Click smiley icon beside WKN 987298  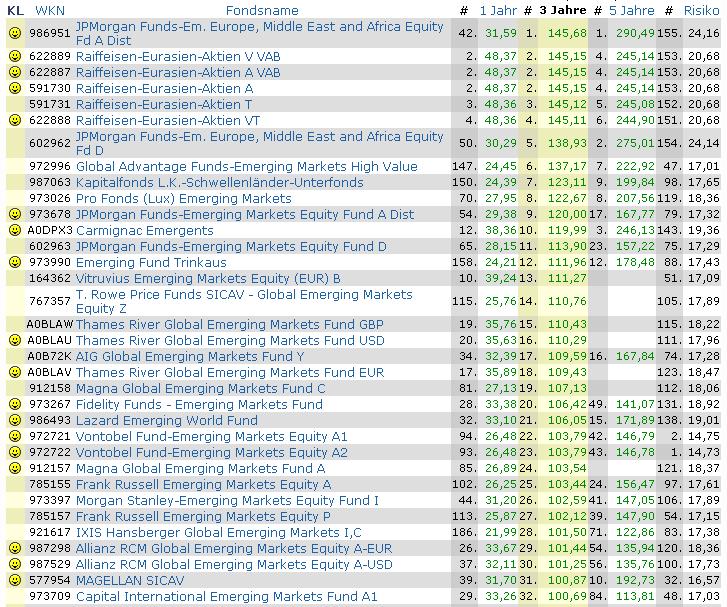pyautogui.click(x=15, y=548)
